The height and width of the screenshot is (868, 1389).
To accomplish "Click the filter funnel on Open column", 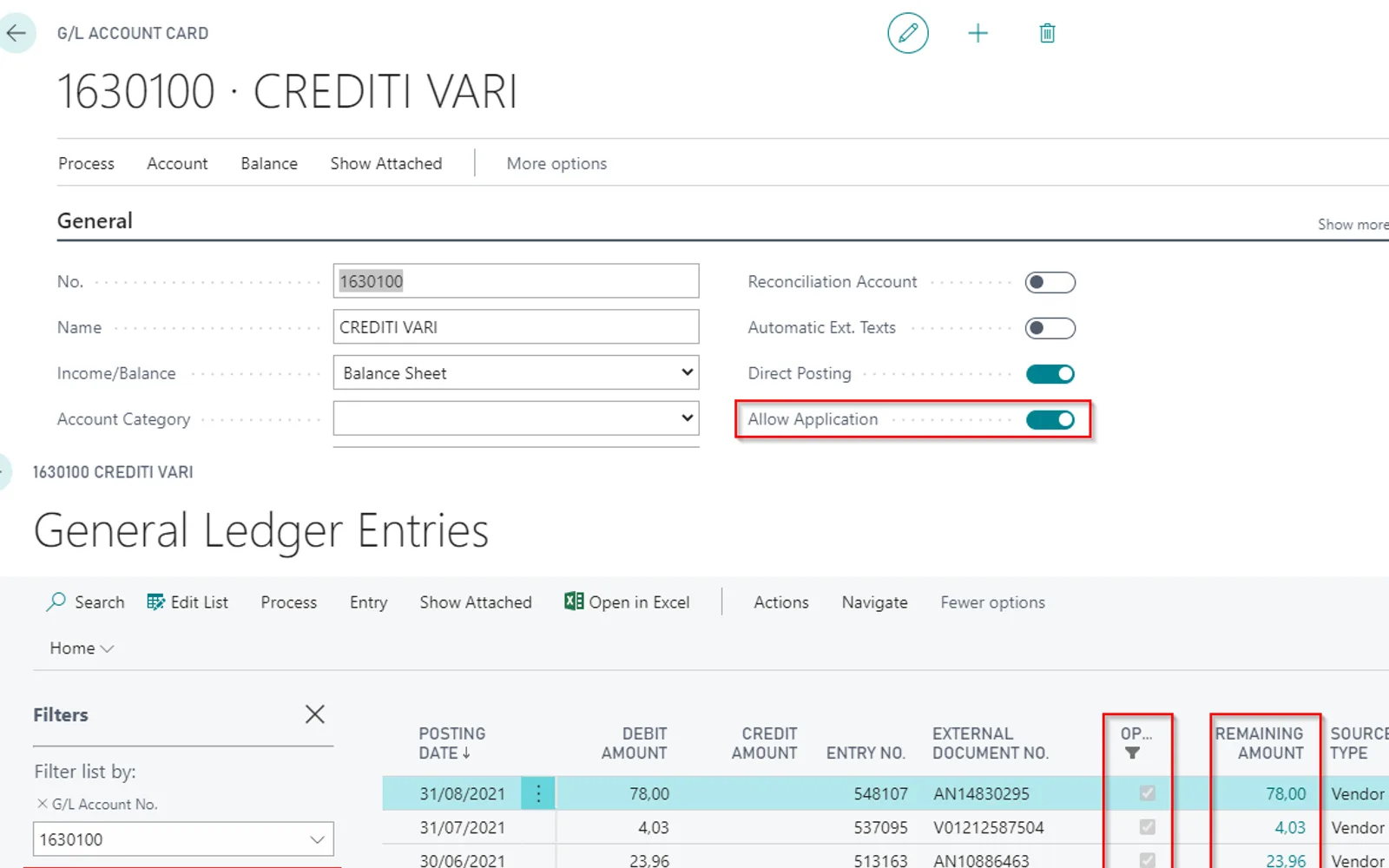I will click(x=1132, y=753).
